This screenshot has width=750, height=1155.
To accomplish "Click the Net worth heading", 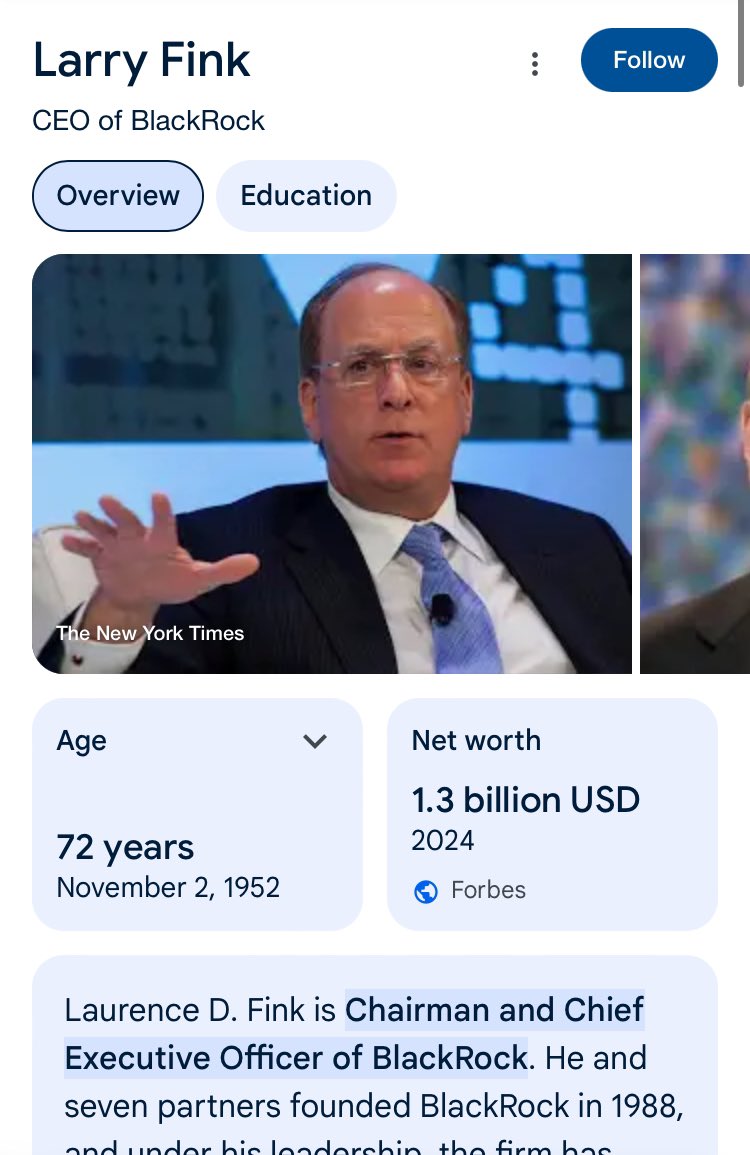I will point(476,740).
